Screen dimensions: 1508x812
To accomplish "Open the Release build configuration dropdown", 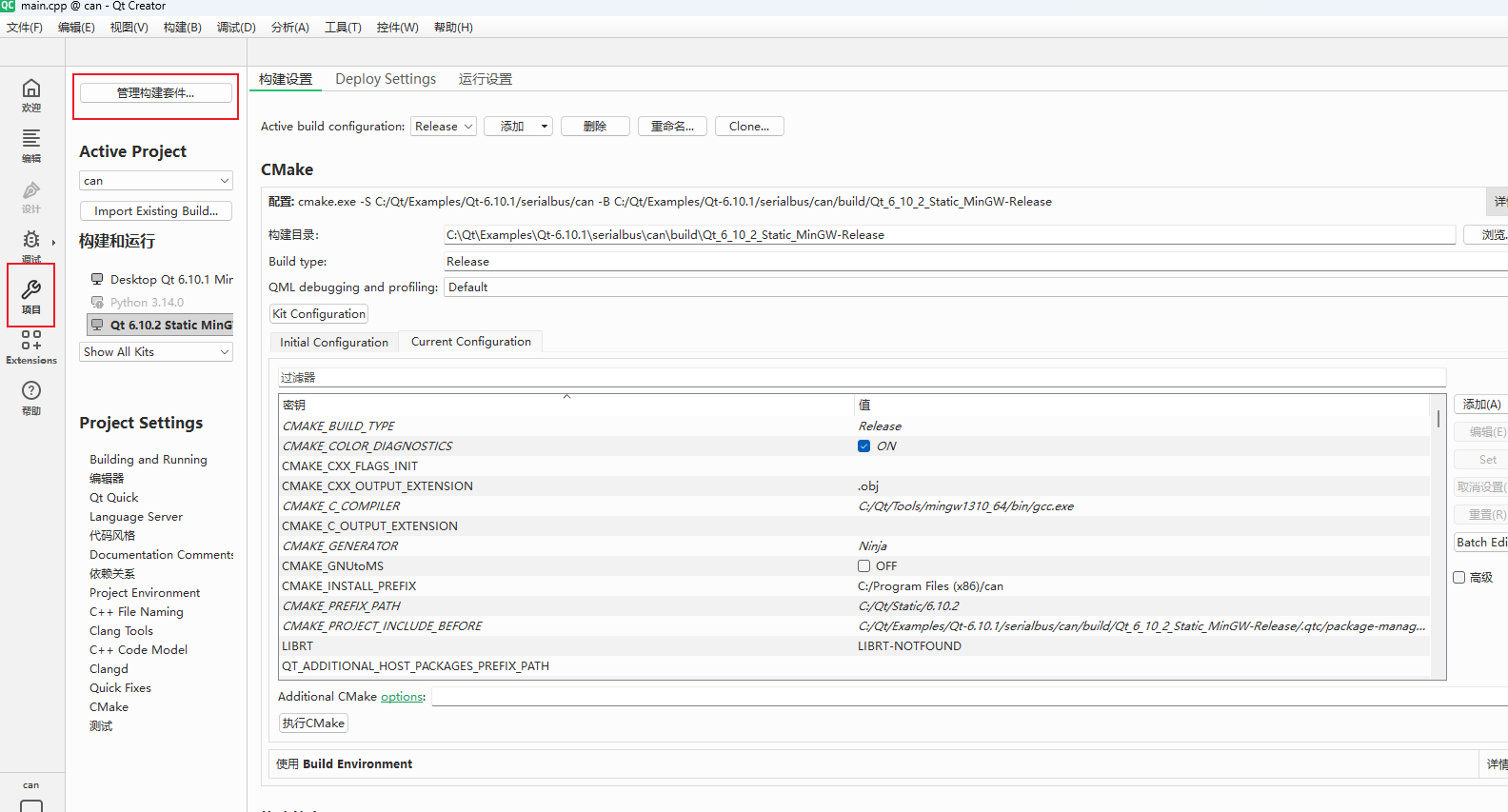I will coord(444,126).
